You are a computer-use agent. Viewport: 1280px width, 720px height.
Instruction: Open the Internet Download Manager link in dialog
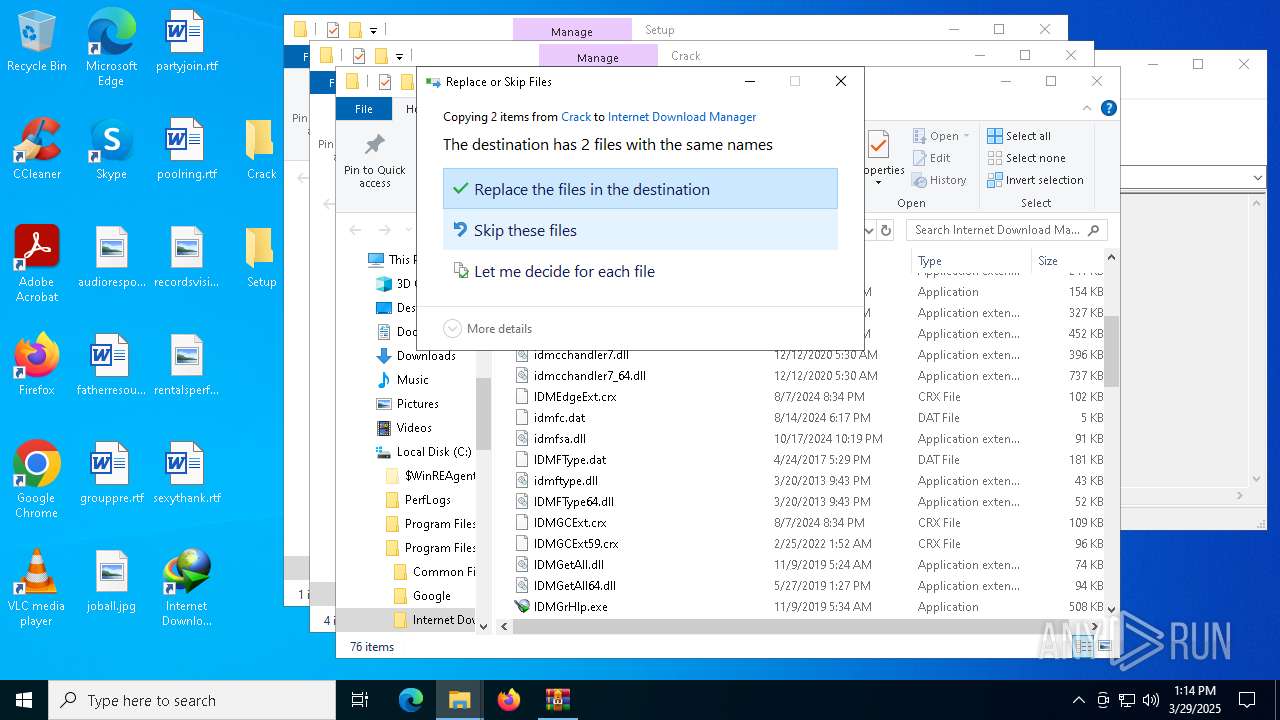pos(682,117)
